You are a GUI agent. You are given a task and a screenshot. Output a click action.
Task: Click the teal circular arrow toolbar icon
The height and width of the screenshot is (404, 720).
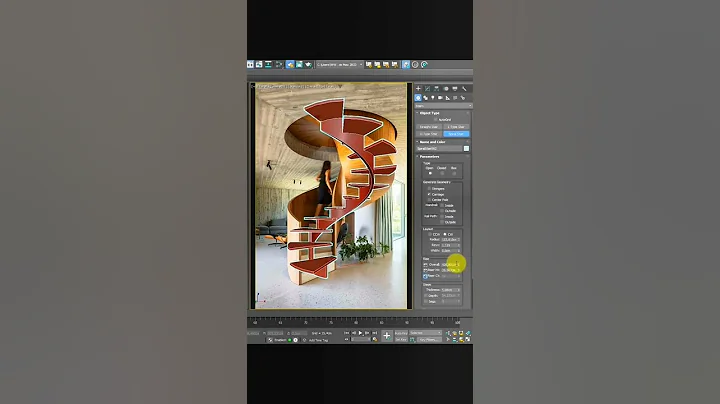[x=424, y=65]
